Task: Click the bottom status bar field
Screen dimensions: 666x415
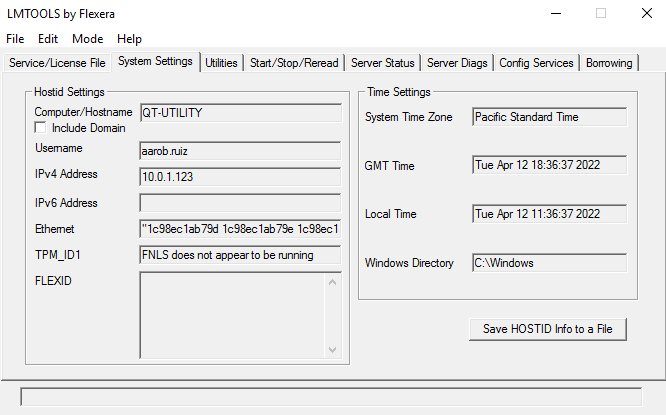Action: tap(331, 397)
